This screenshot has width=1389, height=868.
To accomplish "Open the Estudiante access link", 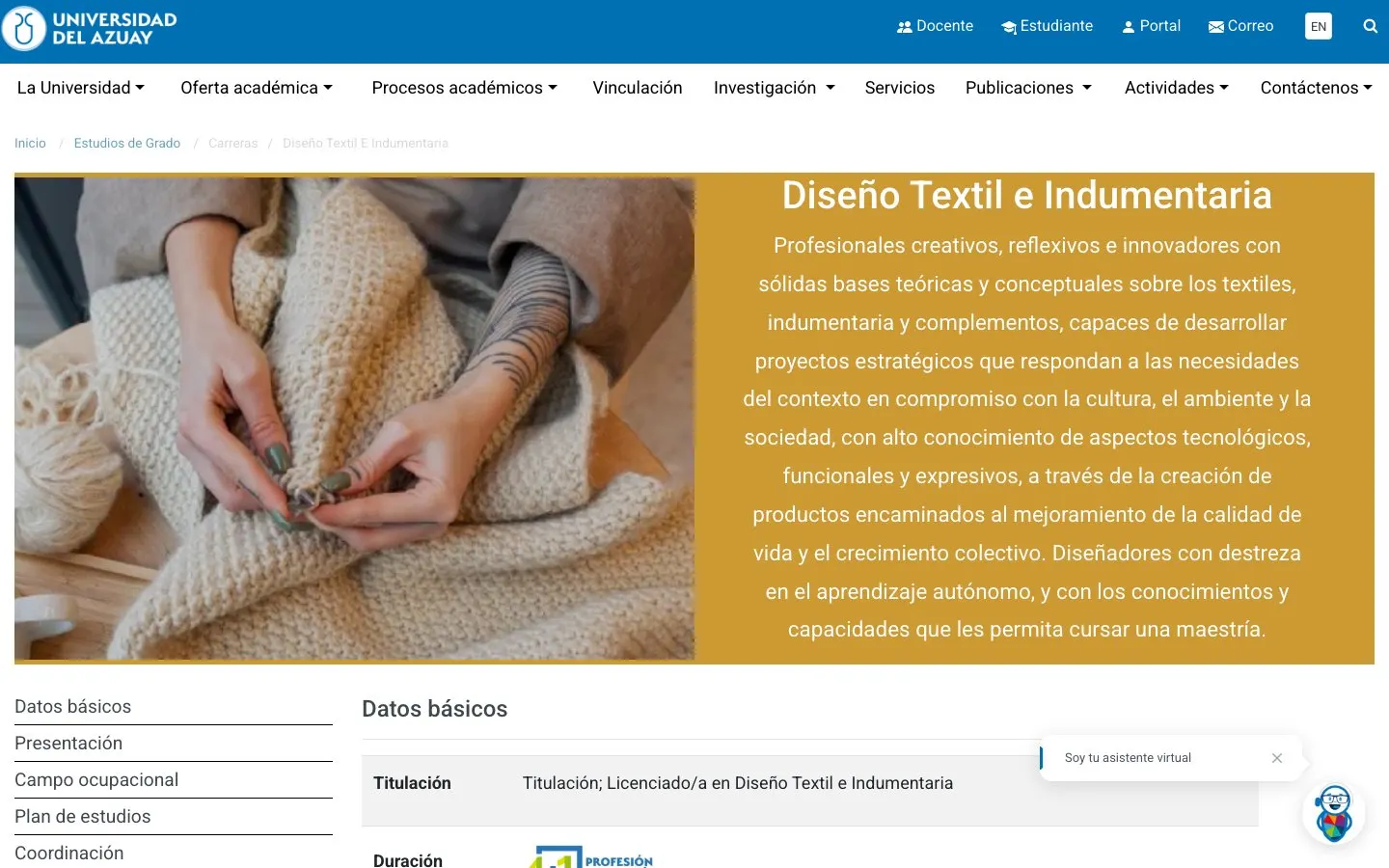I will click(x=1047, y=26).
